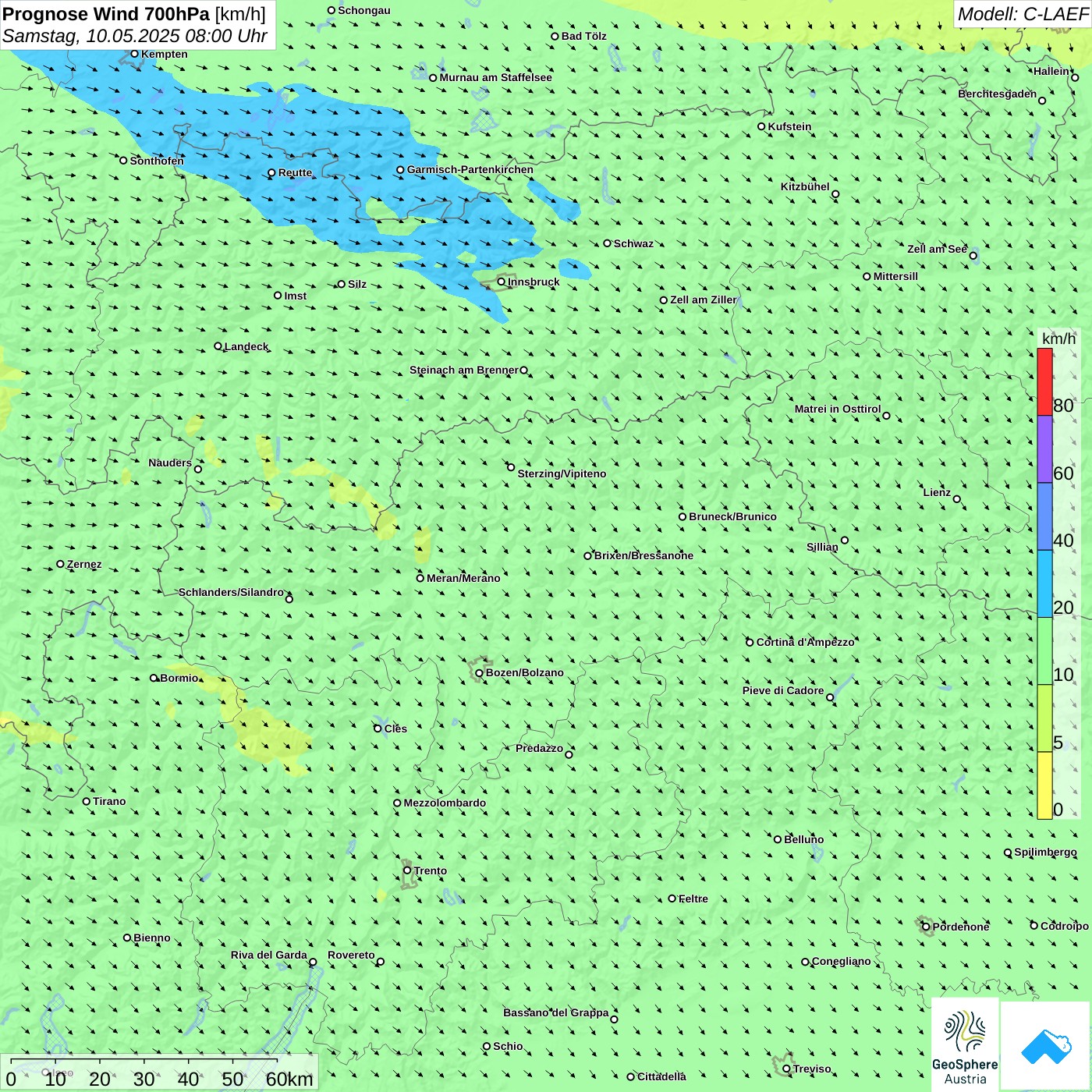Image resolution: width=1092 pixels, height=1092 pixels.
Task: Click the Schwaz location marker
Action: tap(607, 243)
